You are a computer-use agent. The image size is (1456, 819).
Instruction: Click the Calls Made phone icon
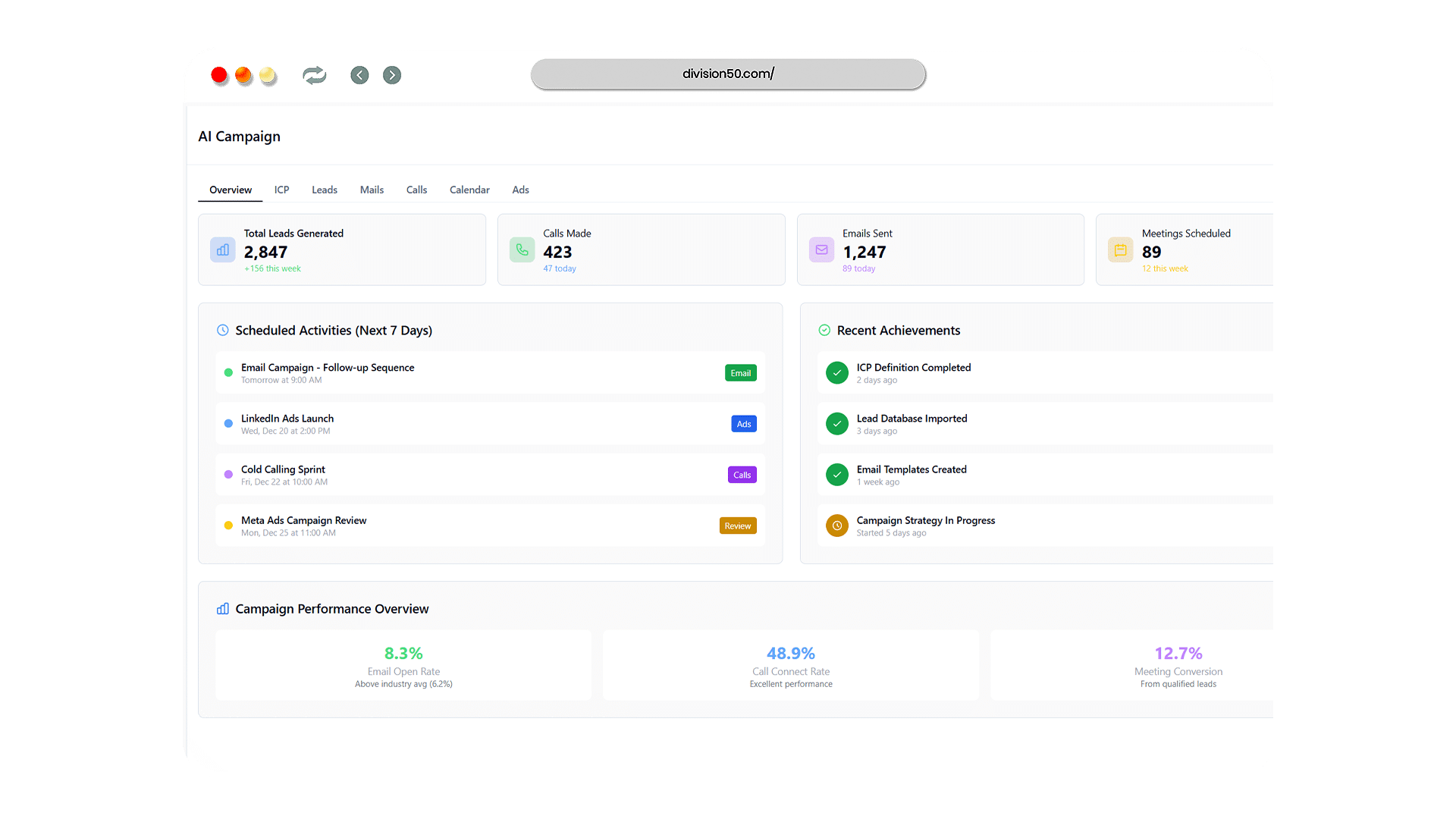click(522, 250)
